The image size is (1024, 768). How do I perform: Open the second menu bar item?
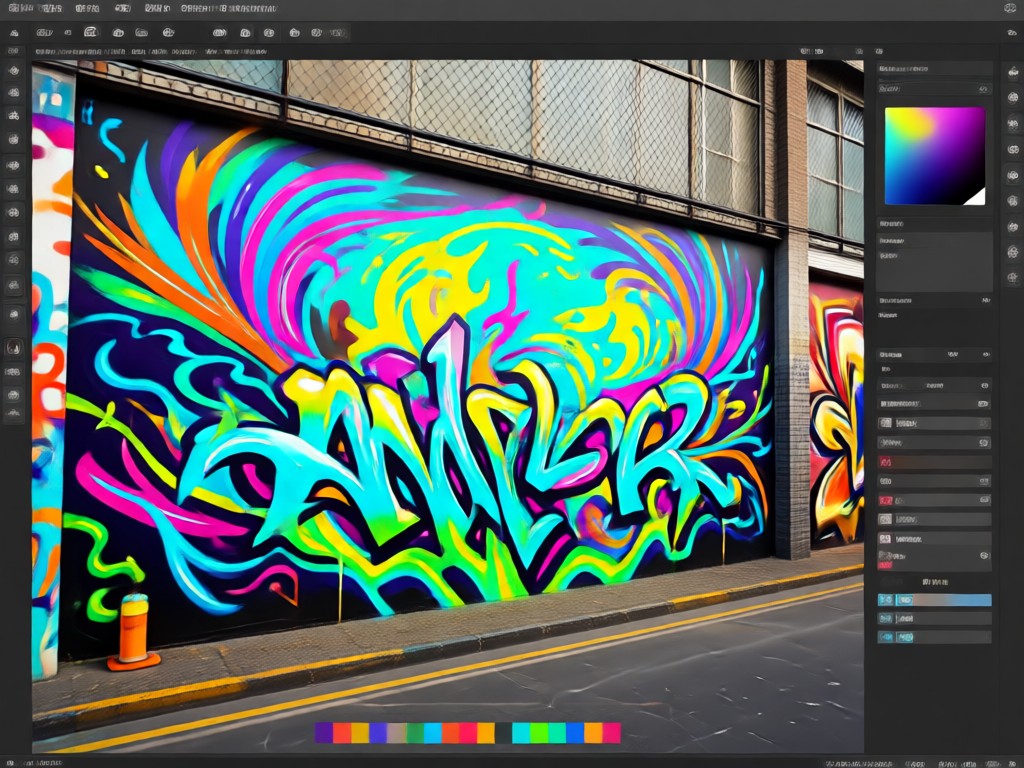pos(50,8)
